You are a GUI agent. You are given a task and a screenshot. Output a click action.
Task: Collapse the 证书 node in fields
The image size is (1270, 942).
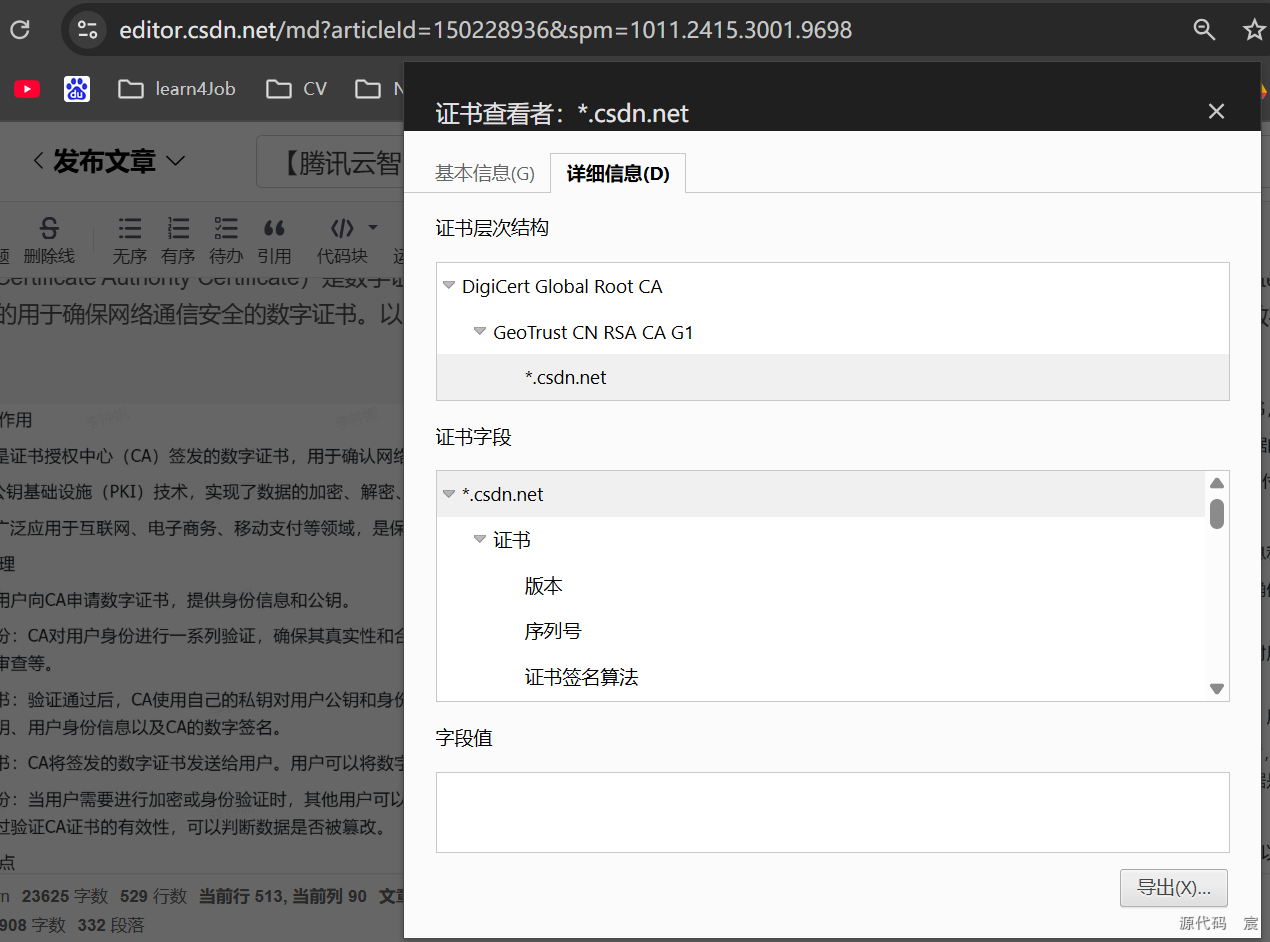point(480,540)
